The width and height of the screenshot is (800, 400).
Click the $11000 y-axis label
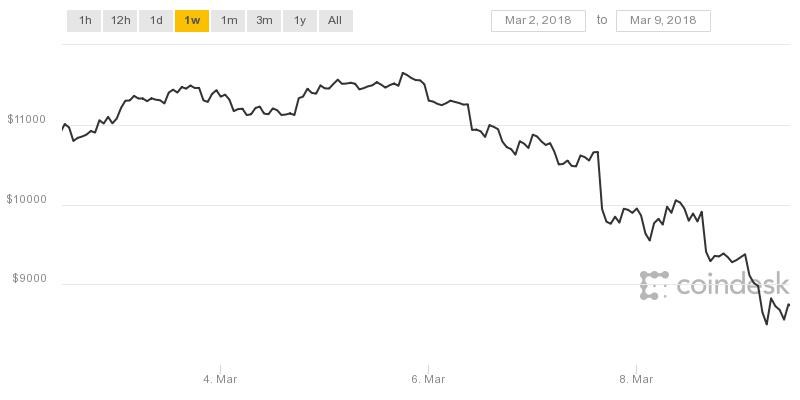click(x=26, y=120)
